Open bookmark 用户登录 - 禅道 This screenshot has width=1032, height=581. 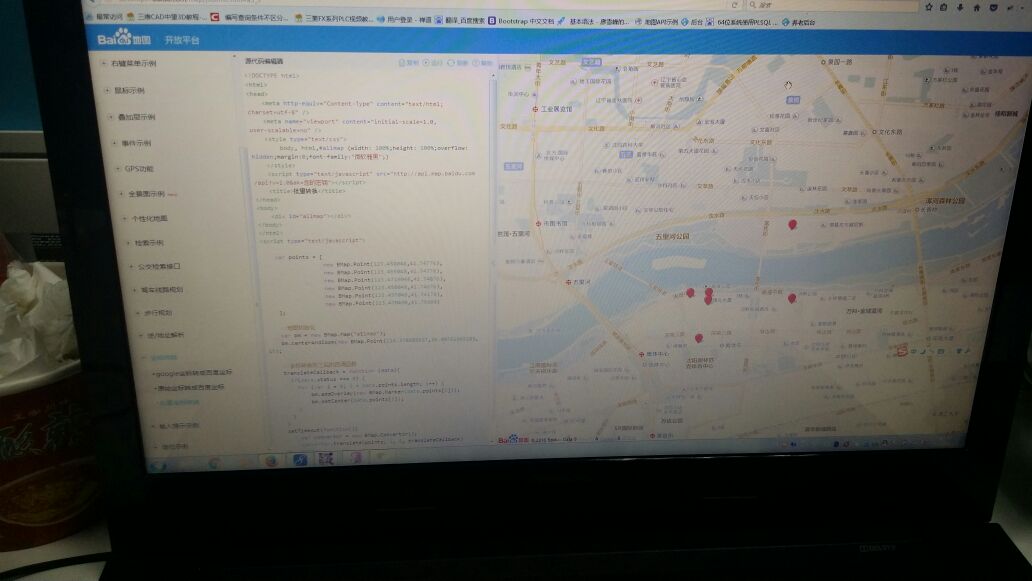tap(404, 20)
